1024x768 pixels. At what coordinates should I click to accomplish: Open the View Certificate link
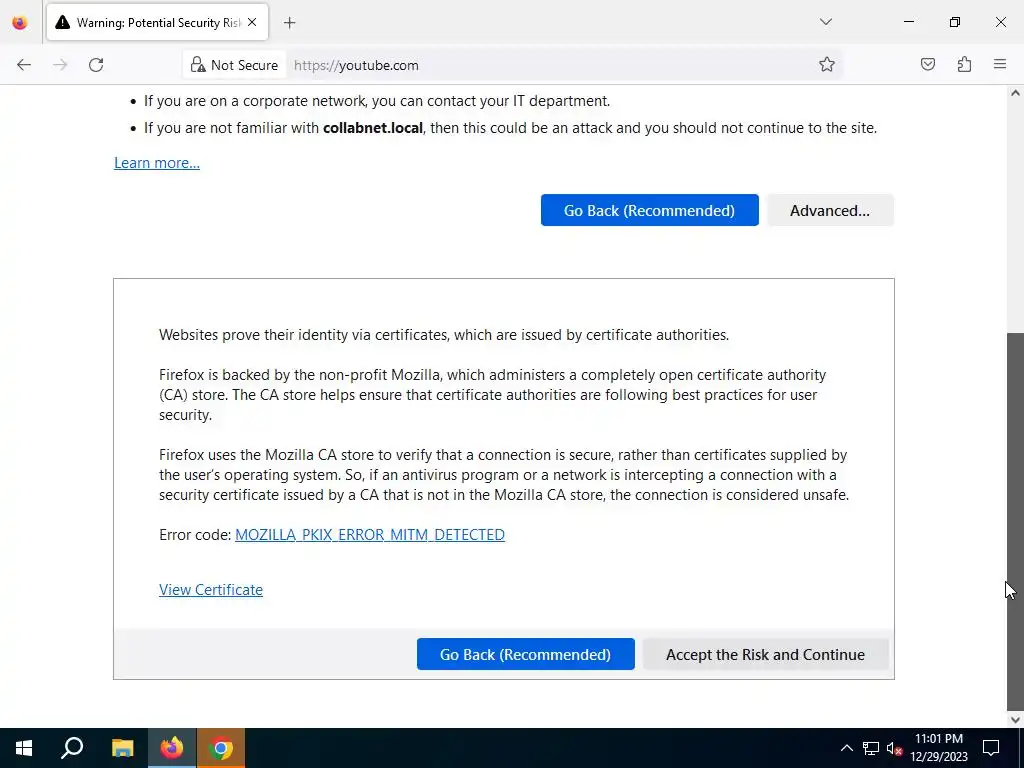(211, 590)
